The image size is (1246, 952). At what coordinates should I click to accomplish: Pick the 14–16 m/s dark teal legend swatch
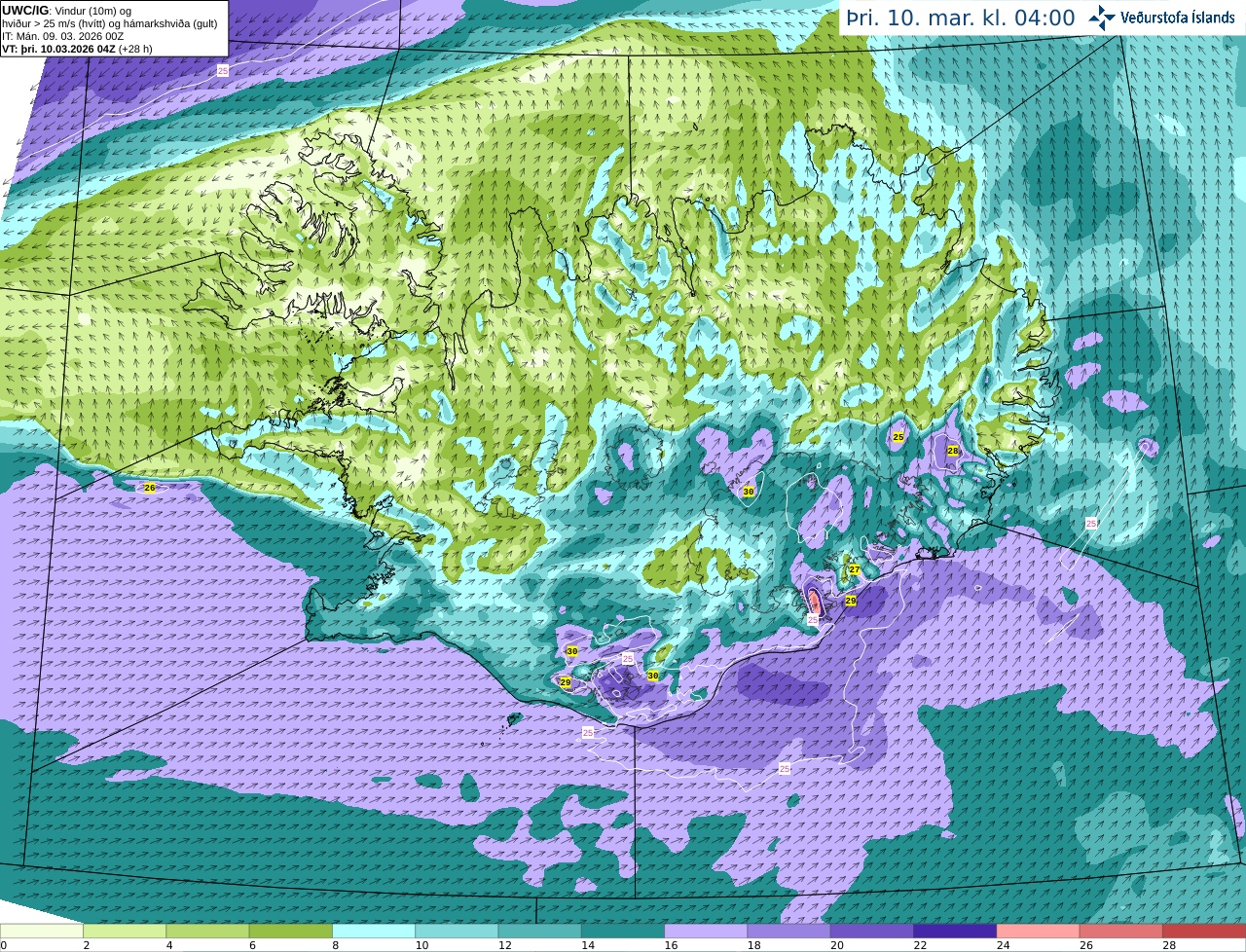[x=623, y=932]
